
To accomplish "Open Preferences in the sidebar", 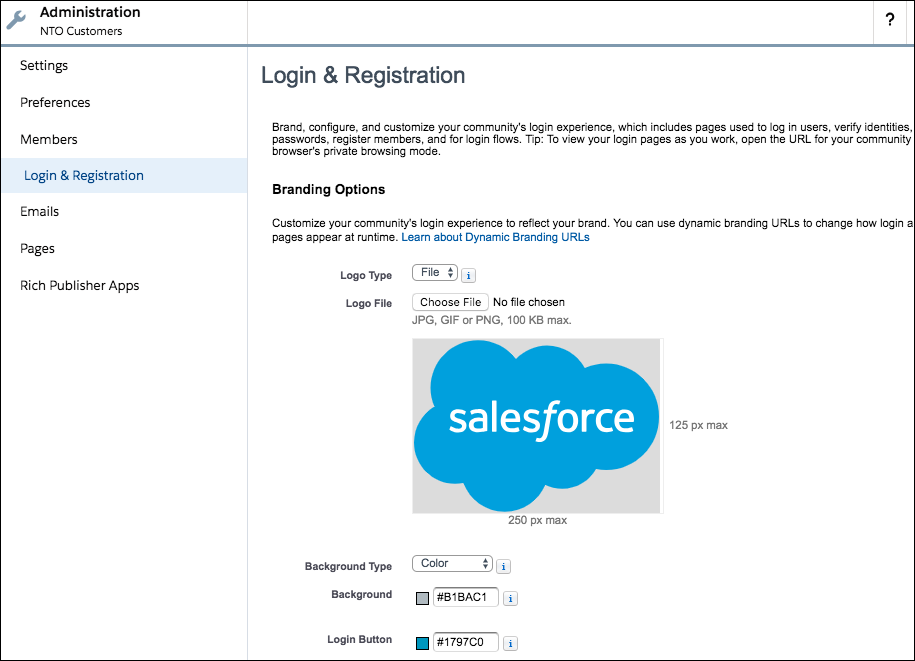I will [x=55, y=103].
